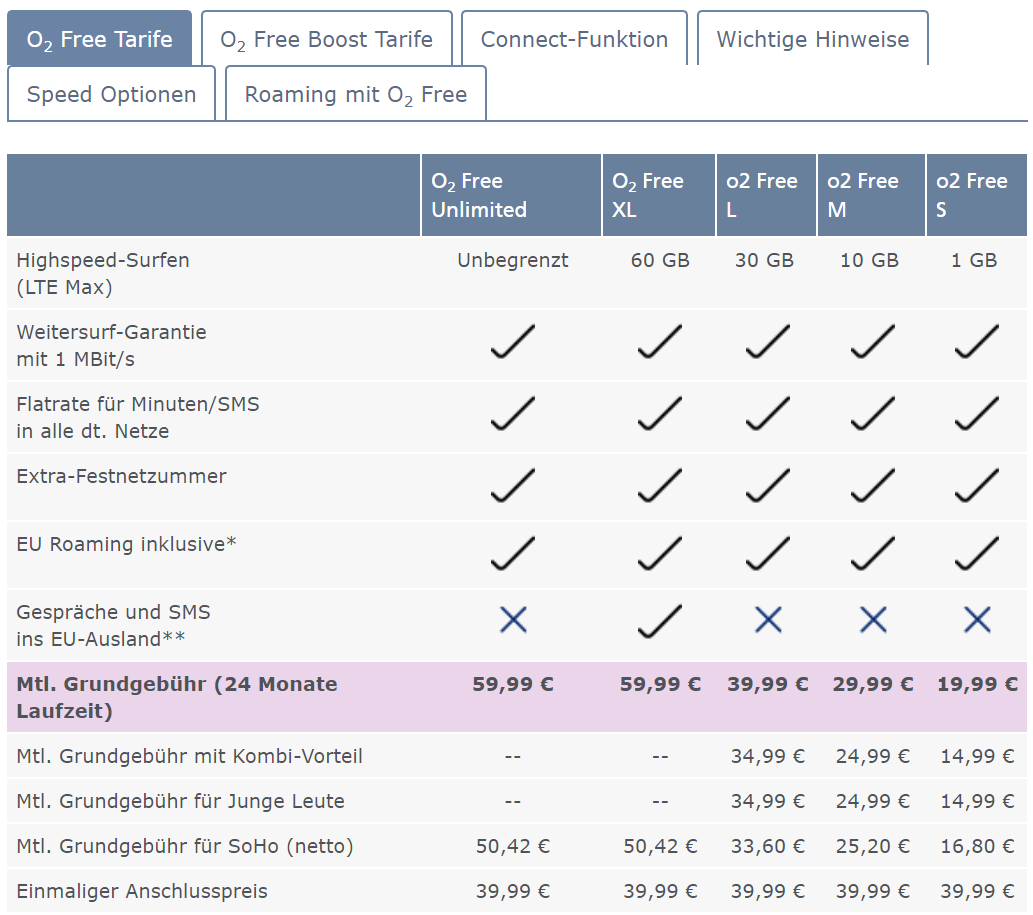The height and width of the screenshot is (915, 1033).
Task: Go to the Roaming mit O2 Free tab
Action: [356, 94]
